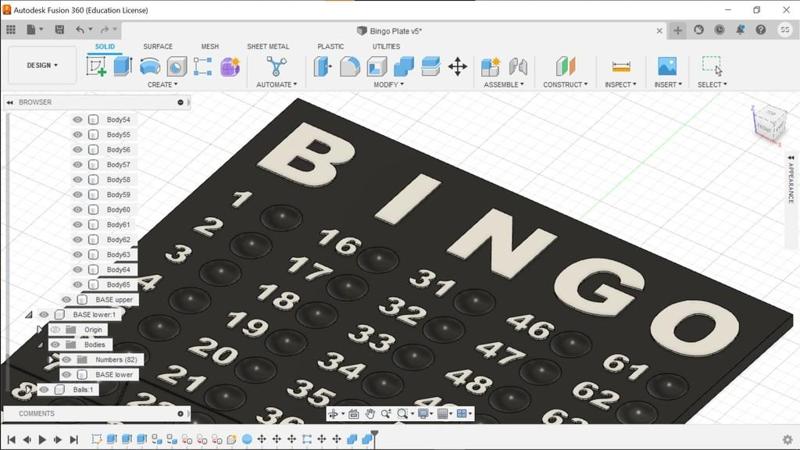Select the Press Pull tool
The height and width of the screenshot is (450, 800).
[x=323, y=67]
